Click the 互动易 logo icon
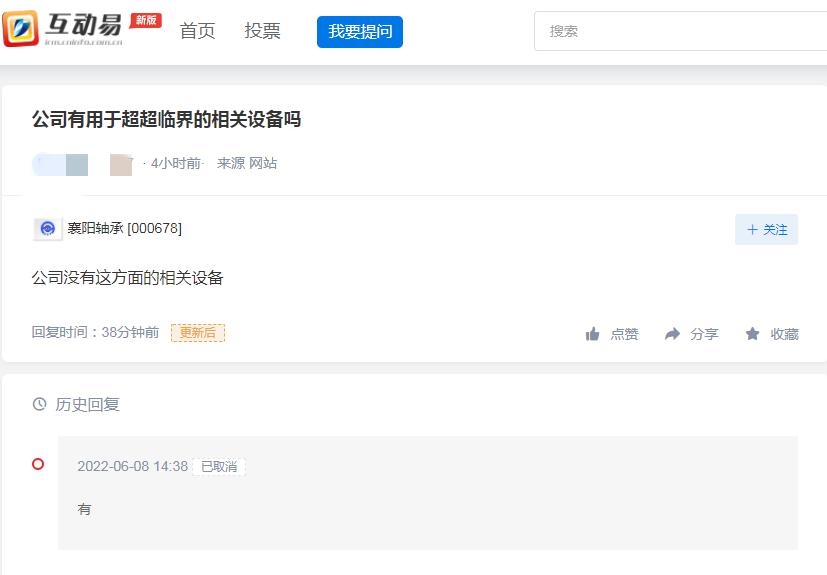827x575 pixels. (20, 29)
